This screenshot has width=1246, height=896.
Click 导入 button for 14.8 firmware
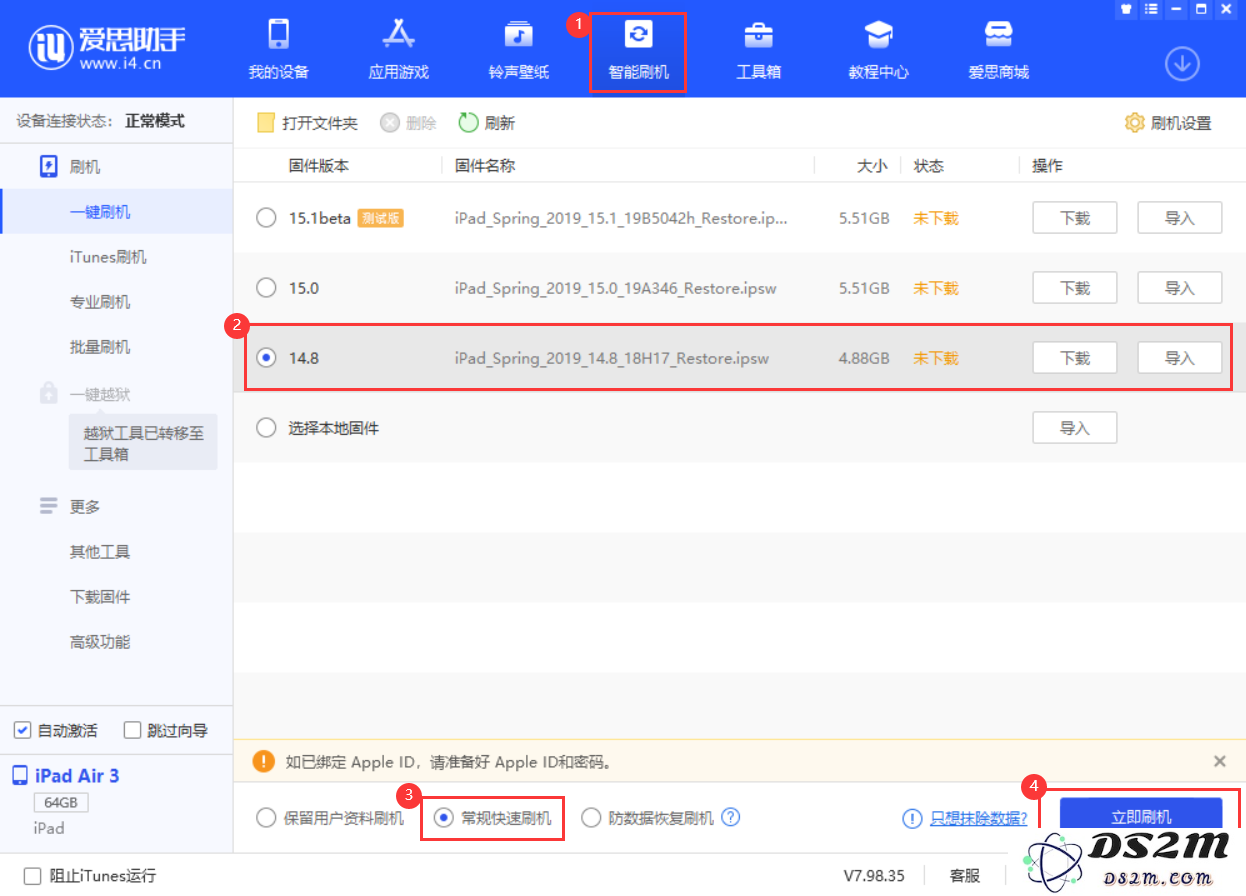(1180, 358)
